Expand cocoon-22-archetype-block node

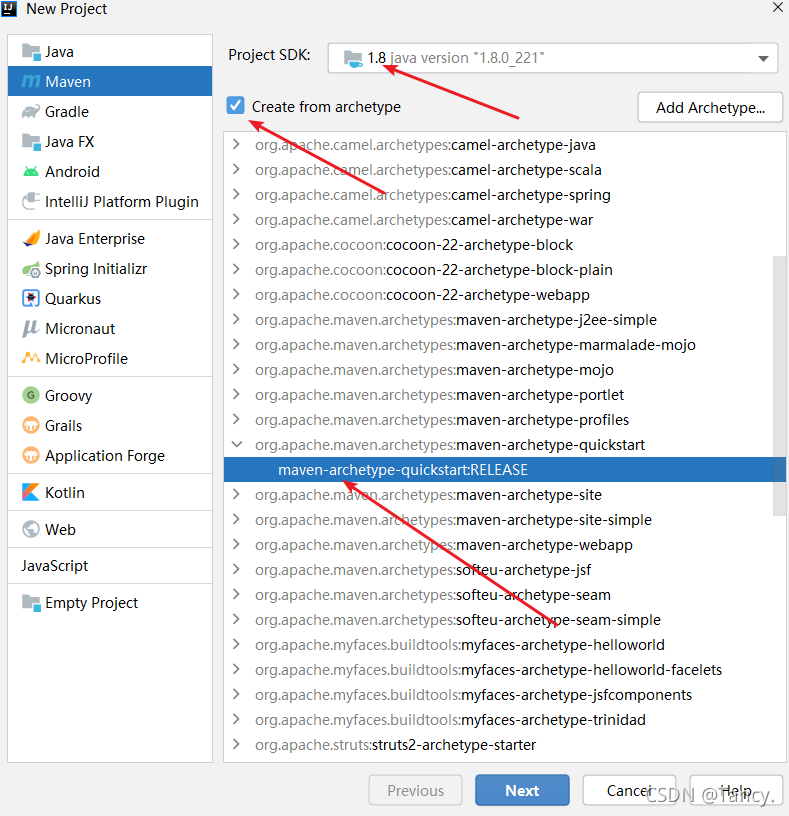point(236,244)
